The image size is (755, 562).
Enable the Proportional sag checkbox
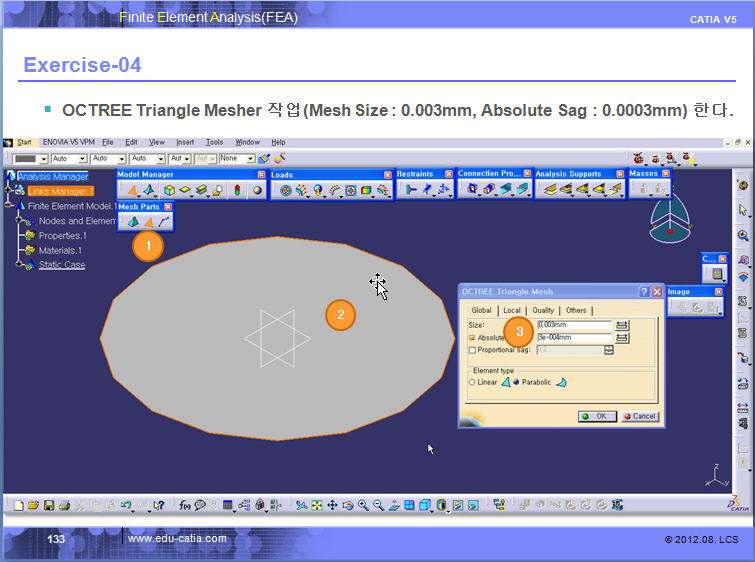click(473, 350)
